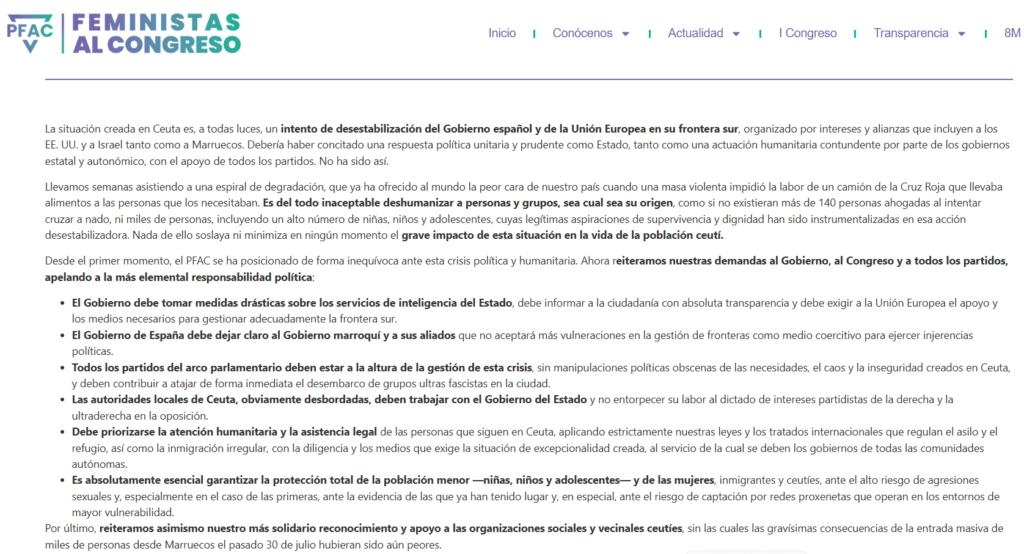Expand the Transparencia dropdown arrow
1024x554 pixels.
point(961,34)
